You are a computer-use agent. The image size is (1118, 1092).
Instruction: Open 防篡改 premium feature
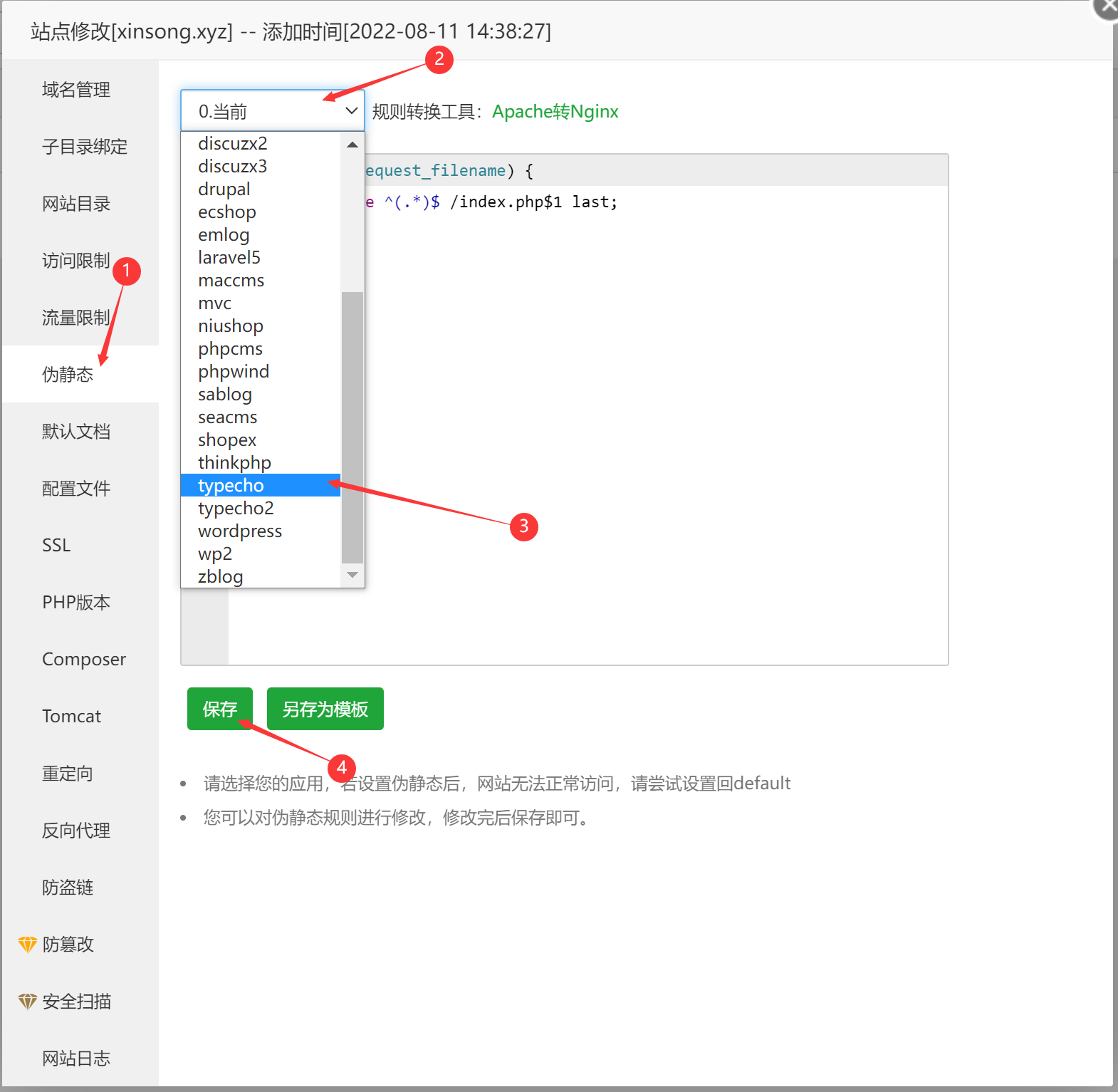pos(68,945)
